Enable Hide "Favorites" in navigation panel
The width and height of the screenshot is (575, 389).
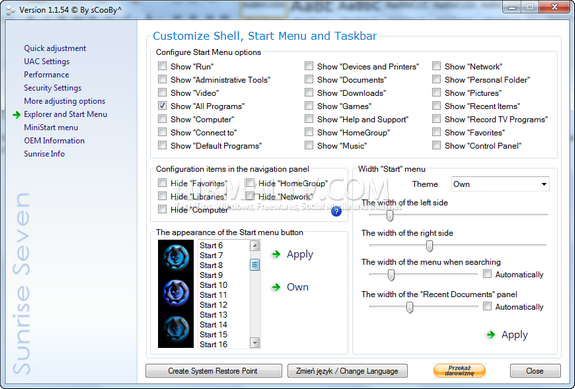(162, 183)
